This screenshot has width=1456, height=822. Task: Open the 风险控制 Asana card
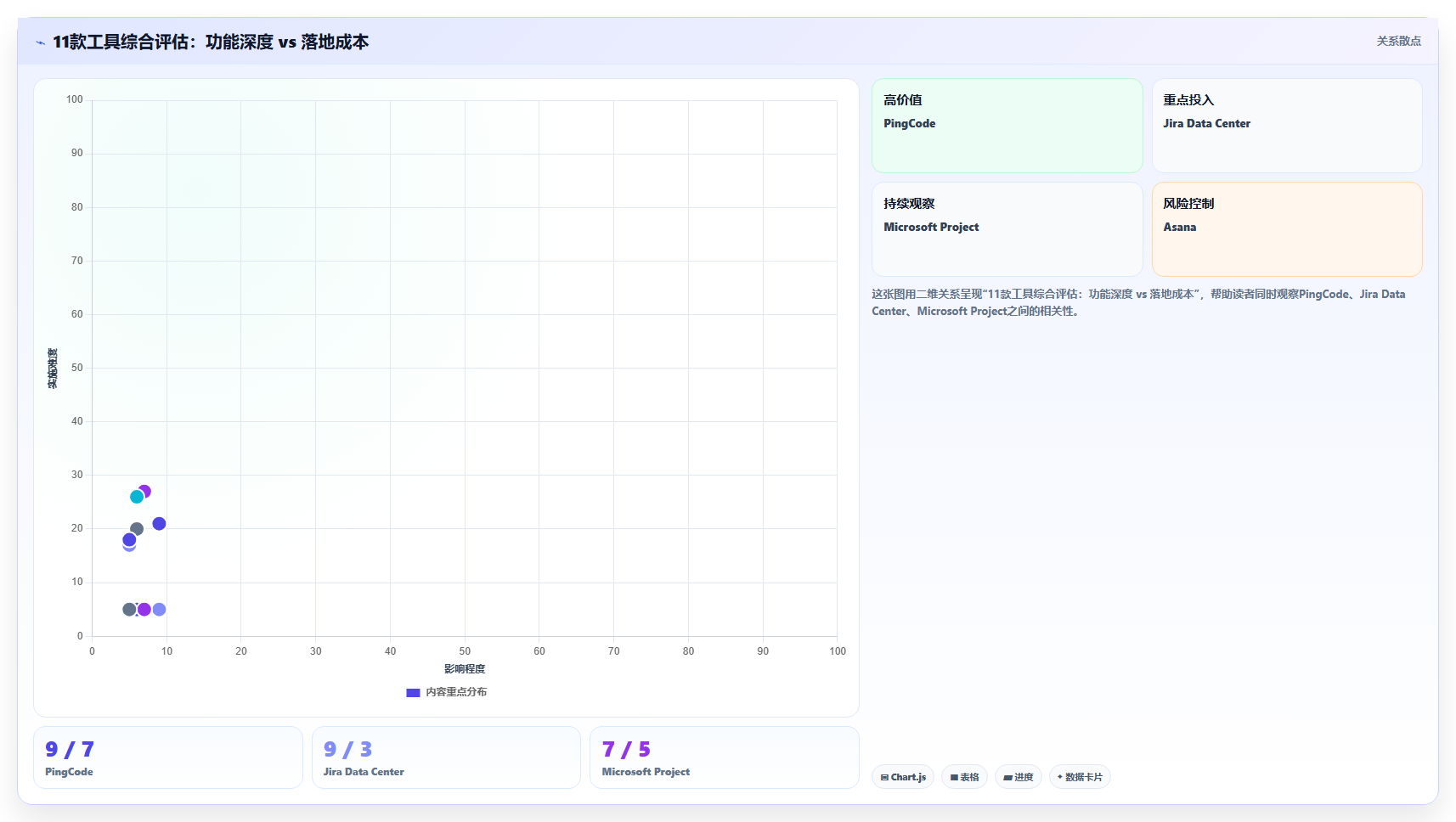[x=1287, y=229]
